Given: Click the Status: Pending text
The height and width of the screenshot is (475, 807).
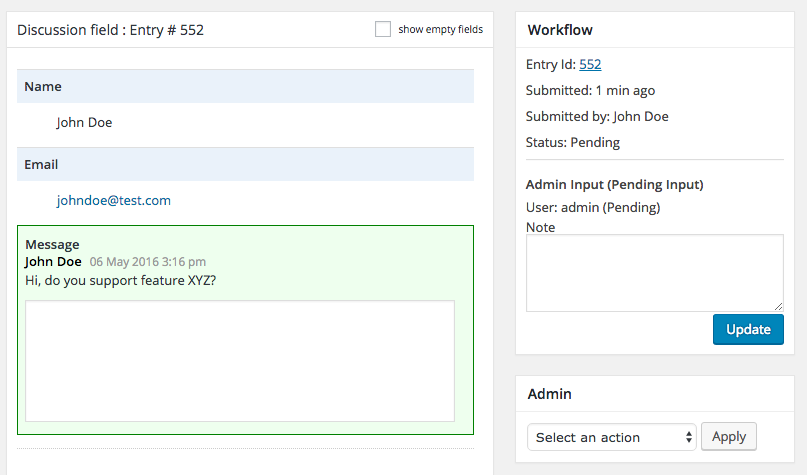Looking at the screenshot, I should (x=573, y=142).
